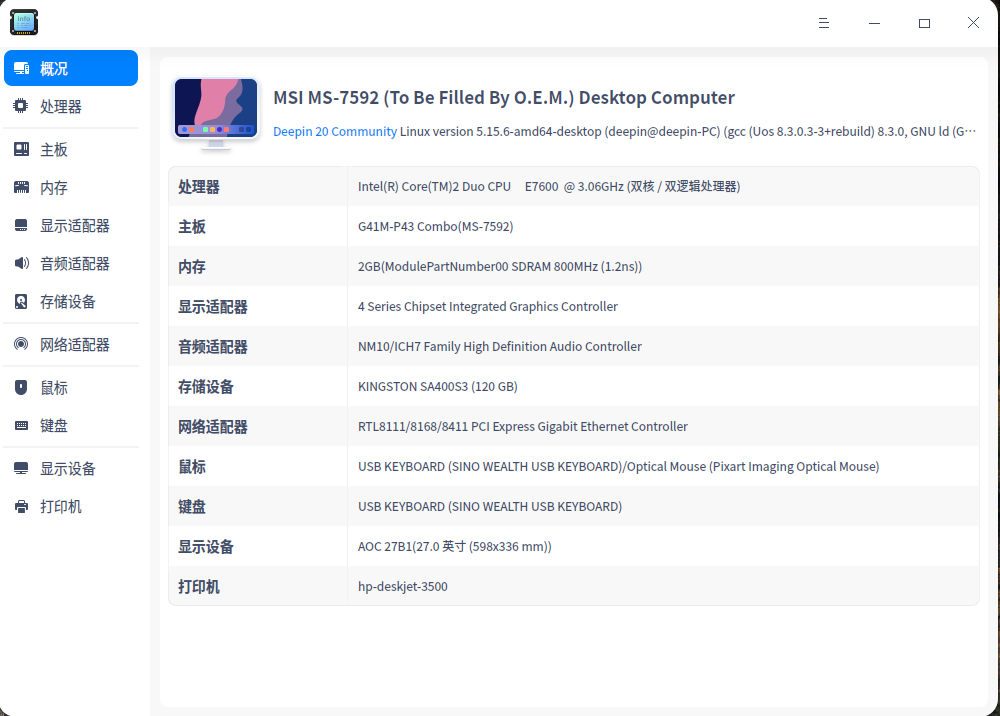Click the printer icon in sidebar
Viewport: 1000px width, 716px height.
[x=21, y=506]
